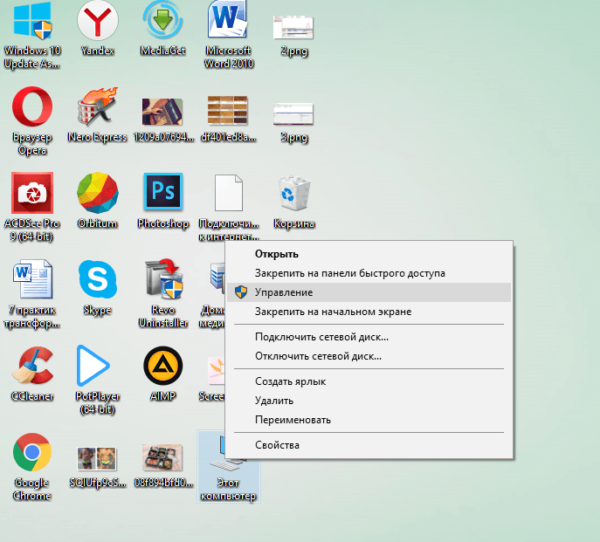Viewport: 600px width, 542px height.
Task: Launch the Skype desktop icon
Action: pos(98,279)
